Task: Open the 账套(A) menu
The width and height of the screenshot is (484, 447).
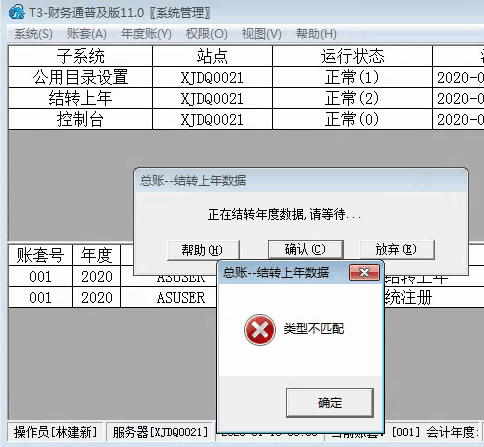Action: 87,34
